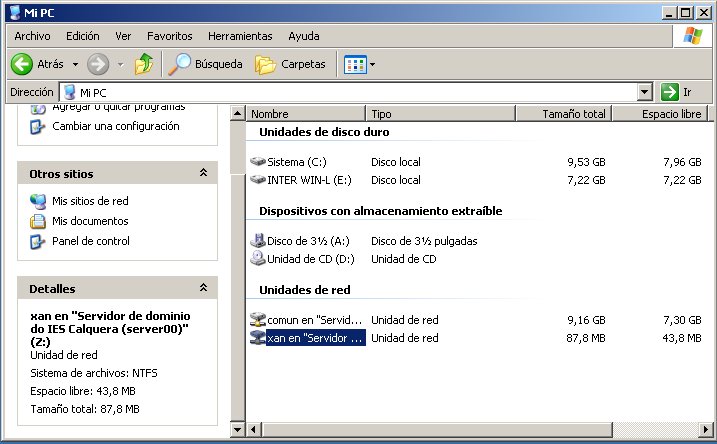Click "Dispositivos con almacenamiento extraíble" group header

pyautogui.click(x=380, y=211)
